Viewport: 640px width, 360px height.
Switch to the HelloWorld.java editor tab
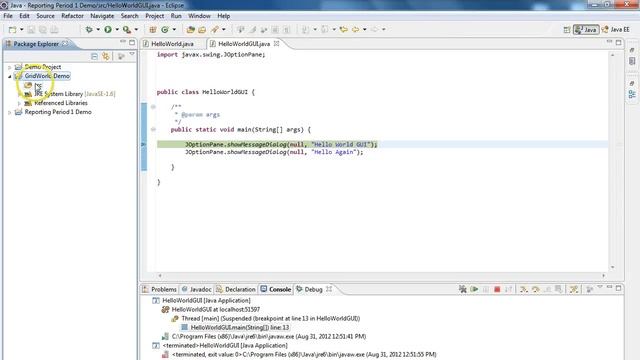(168, 44)
